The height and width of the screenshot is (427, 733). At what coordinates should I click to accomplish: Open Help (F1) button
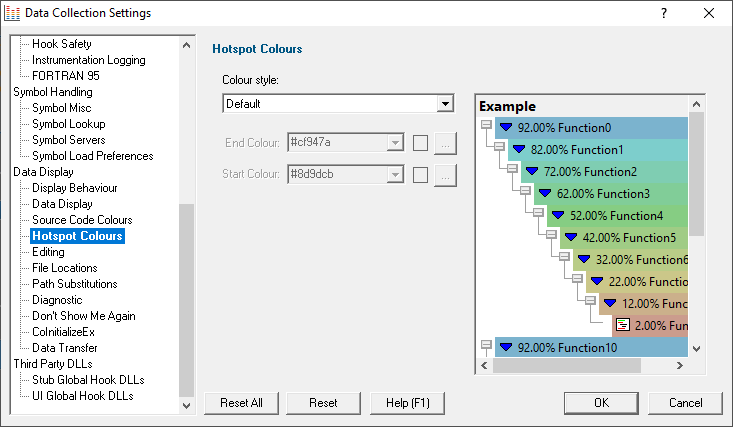coord(408,403)
